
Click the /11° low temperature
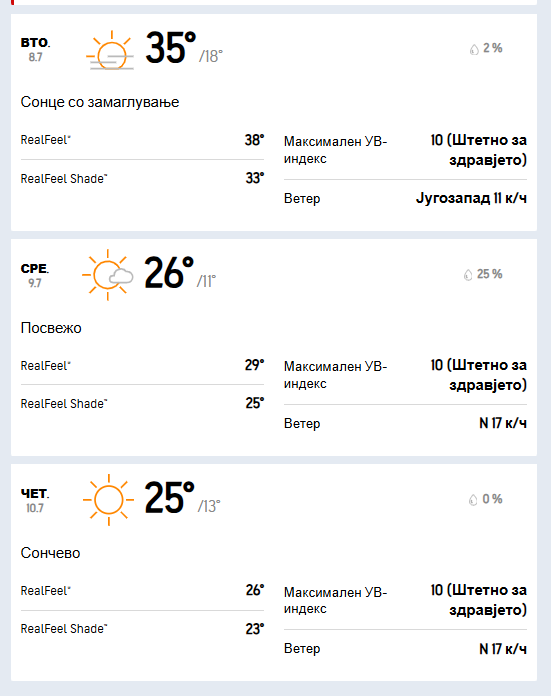tap(206, 281)
